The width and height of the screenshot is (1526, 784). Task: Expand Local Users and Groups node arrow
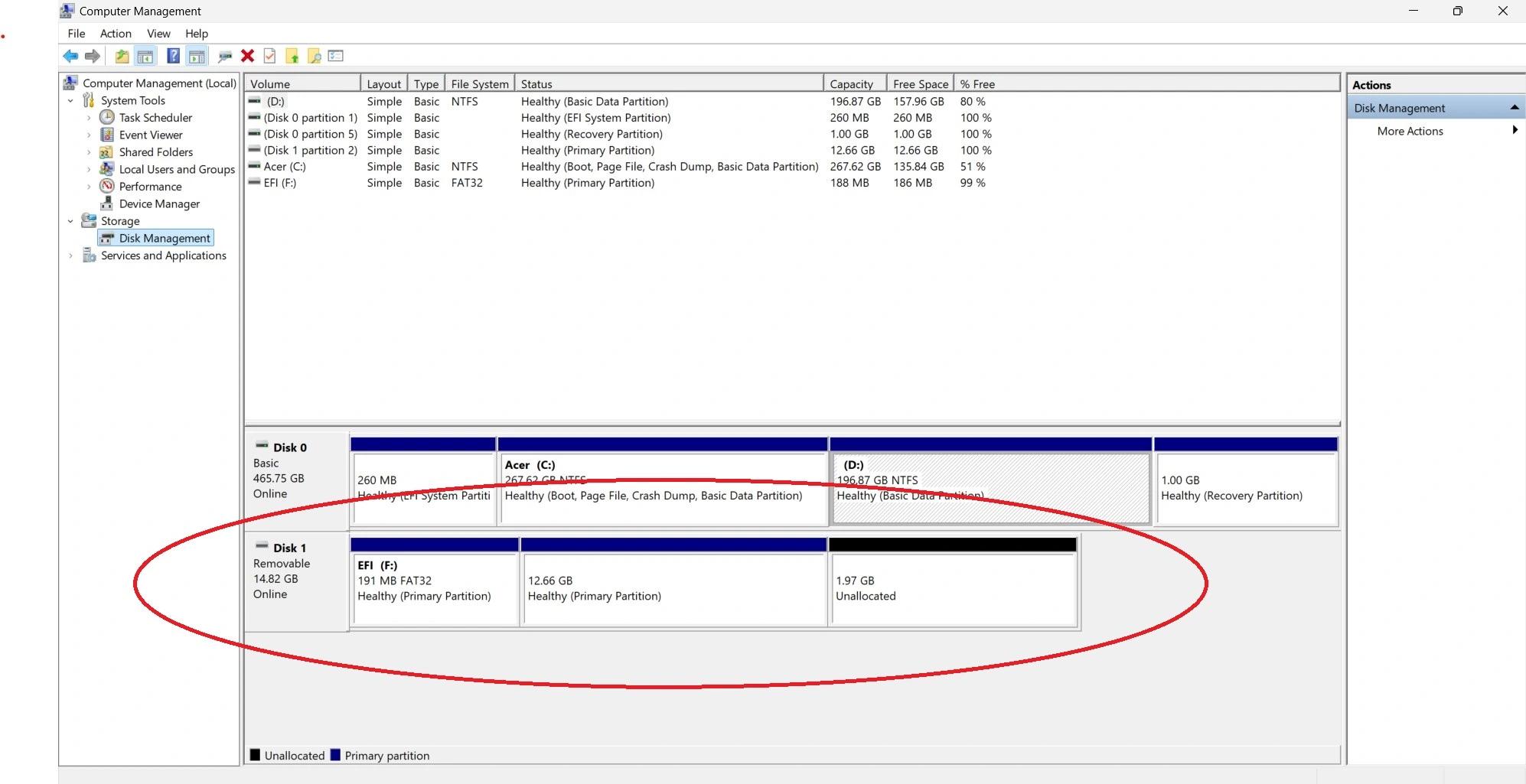[89, 170]
